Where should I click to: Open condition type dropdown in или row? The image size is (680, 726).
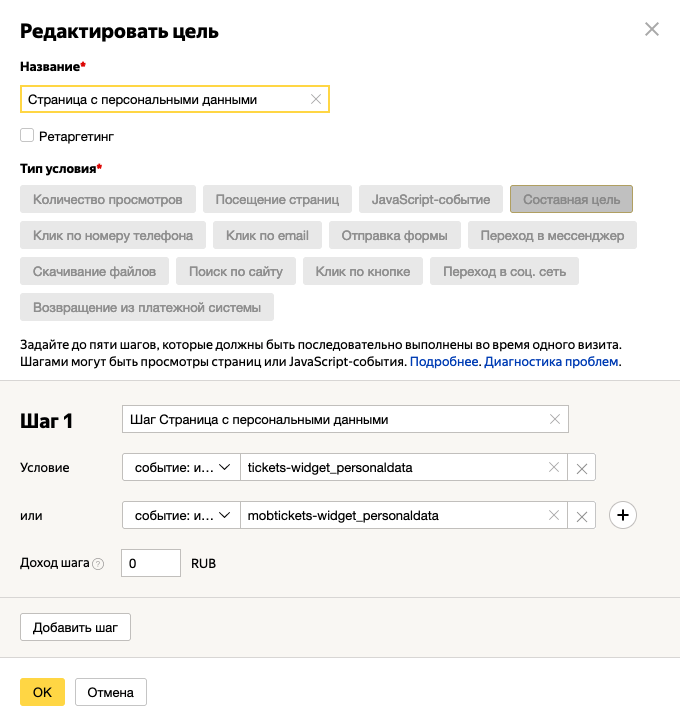tap(181, 515)
